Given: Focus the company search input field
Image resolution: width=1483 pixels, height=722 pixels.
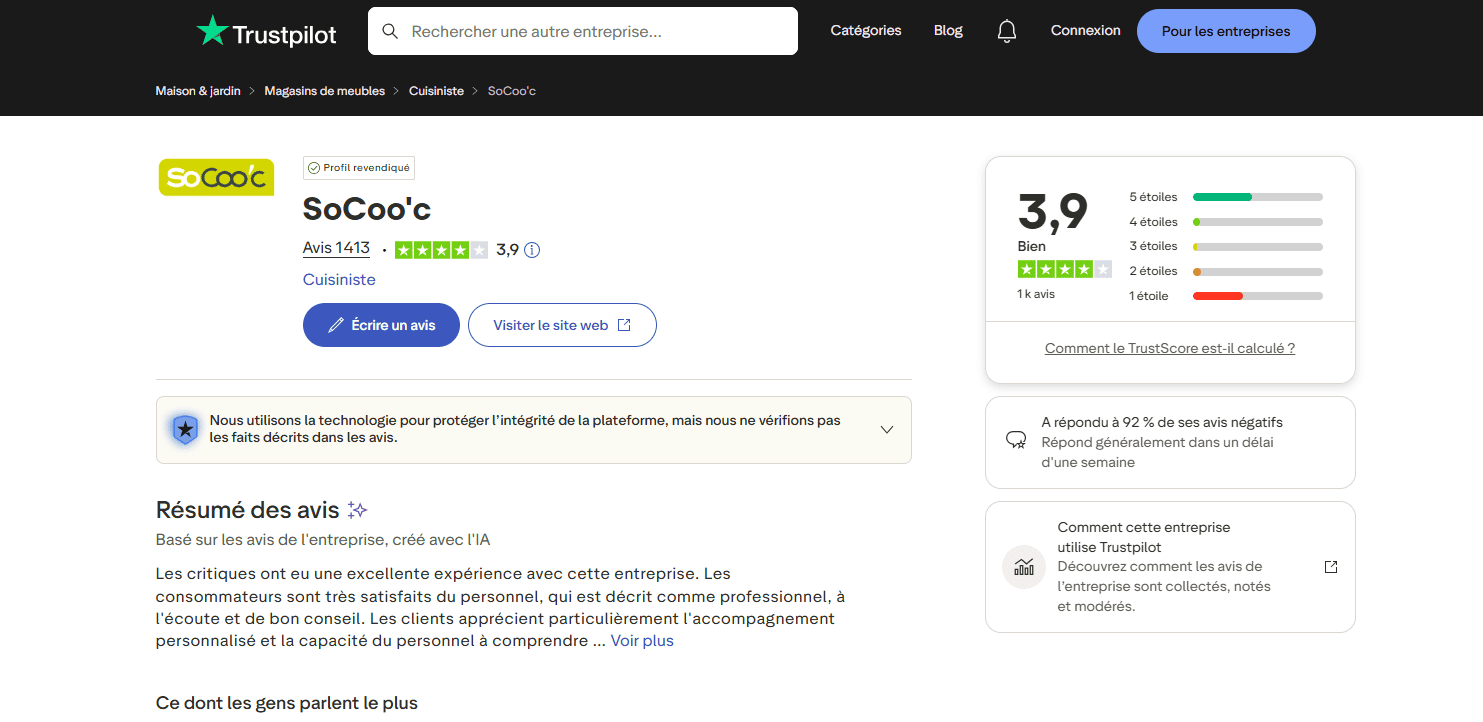Looking at the screenshot, I should (x=597, y=32).
